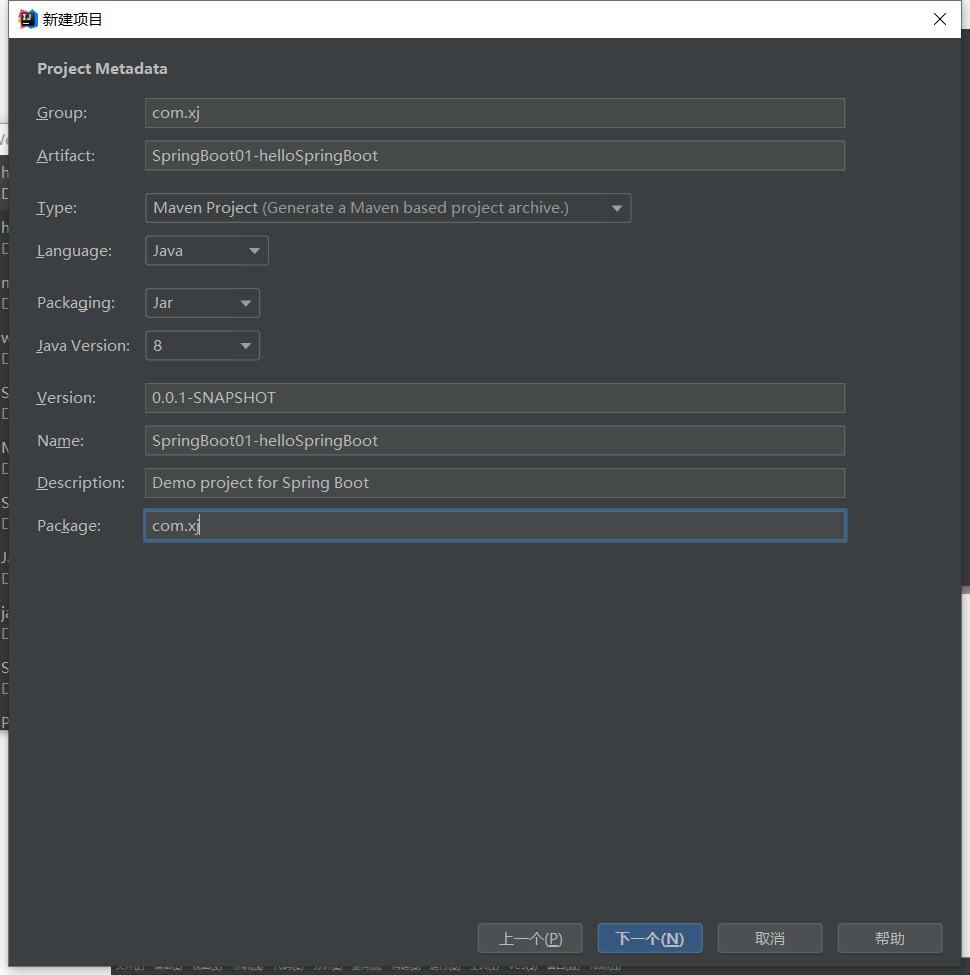Focus the Artifact text field
This screenshot has height=975, width=970.
(494, 156)
